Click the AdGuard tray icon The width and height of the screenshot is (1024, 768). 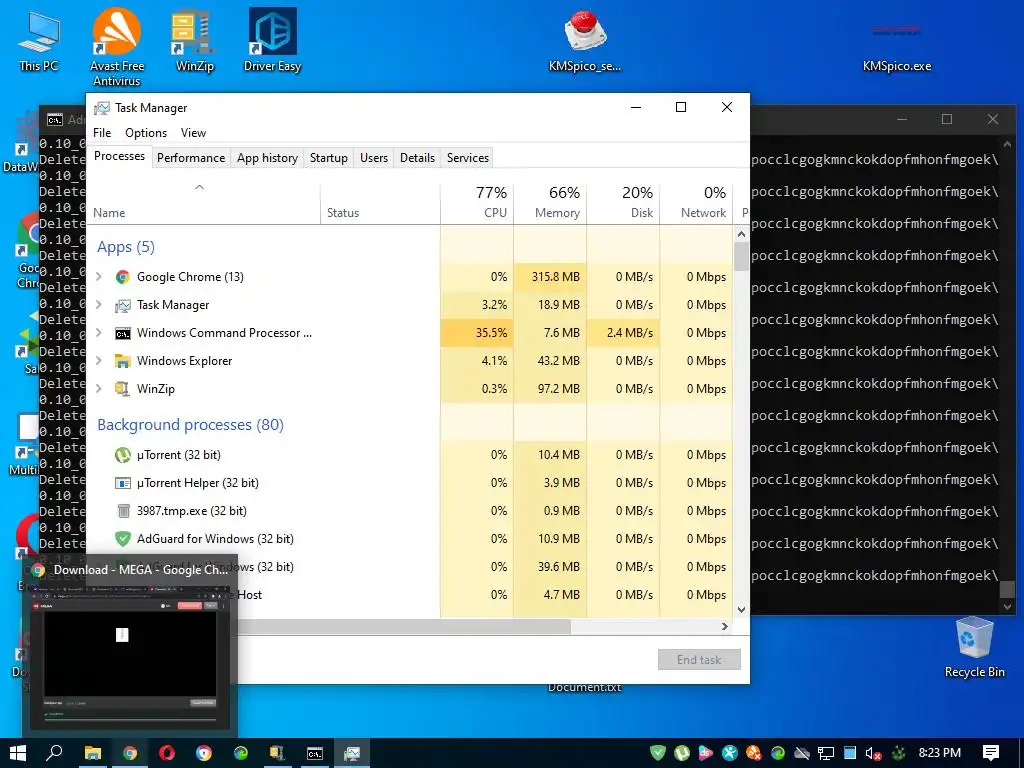pyautogui.click(x=658, y=753)
